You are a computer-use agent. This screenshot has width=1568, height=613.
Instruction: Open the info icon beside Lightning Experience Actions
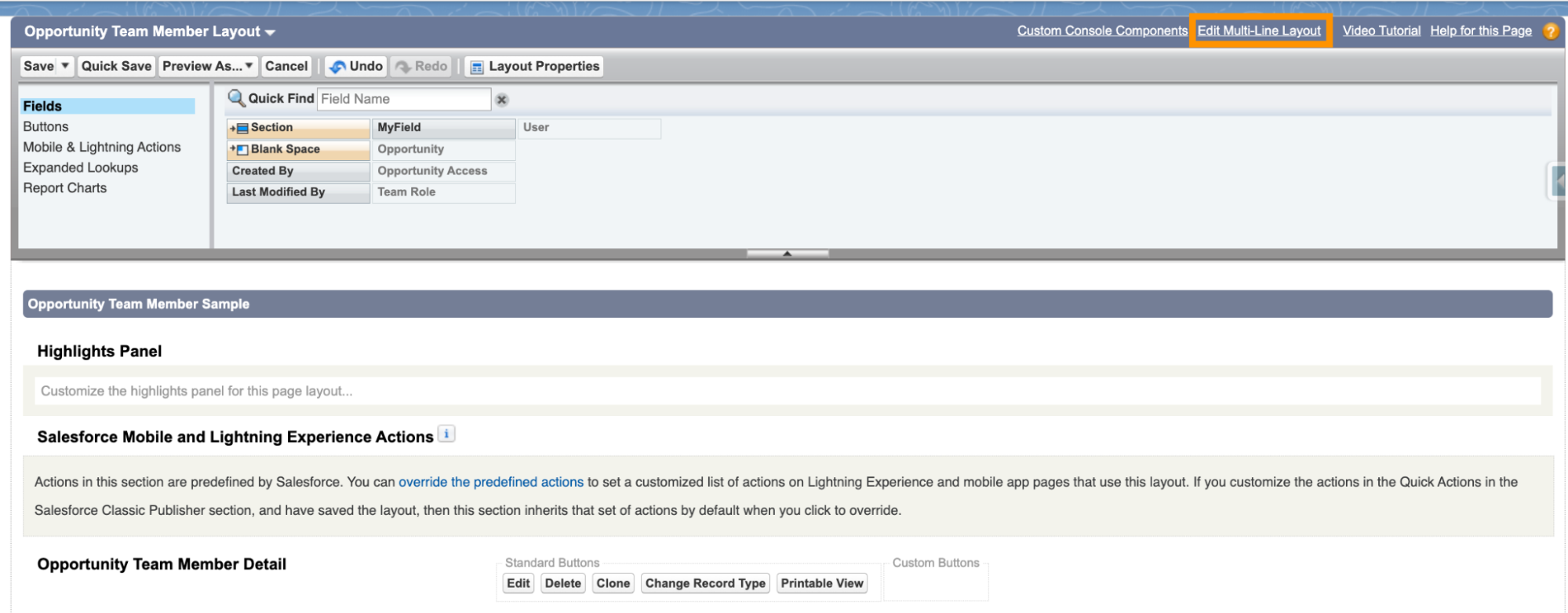point(446,434)
